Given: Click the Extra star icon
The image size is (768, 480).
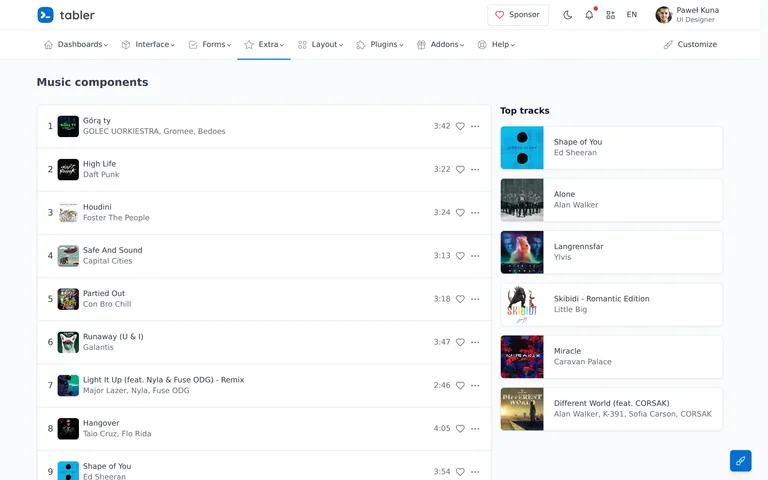Looking at the screenshot, I should point(249,45).
